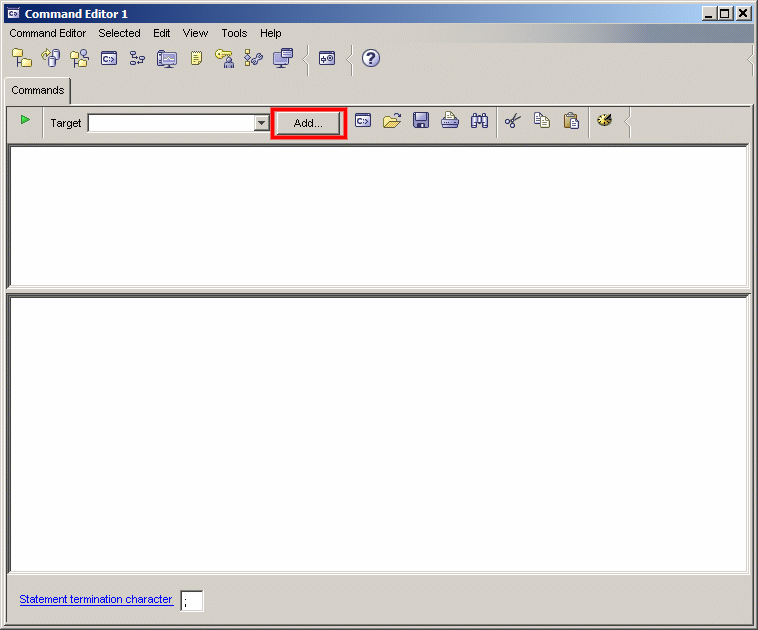Collapse toolbar chevron after Tools Settings icon
The image size is (758, 630).
(306, 60)
